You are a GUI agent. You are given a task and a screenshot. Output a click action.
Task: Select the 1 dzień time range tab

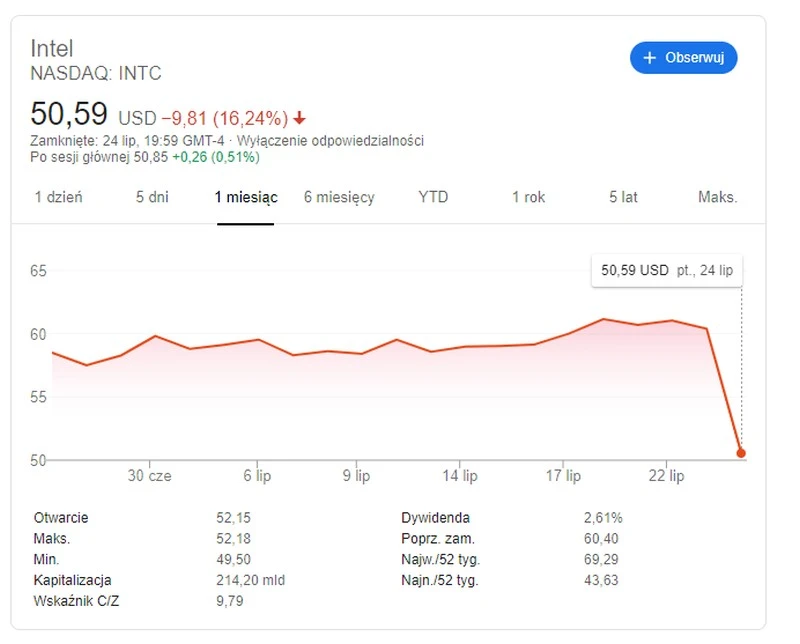click(x=59, y=197)
